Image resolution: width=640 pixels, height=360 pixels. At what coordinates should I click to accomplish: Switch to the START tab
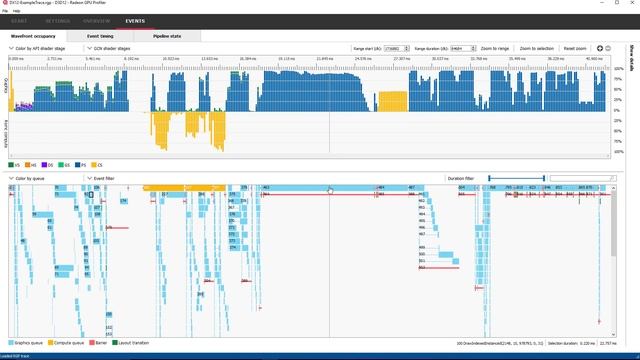pos(19,21)
